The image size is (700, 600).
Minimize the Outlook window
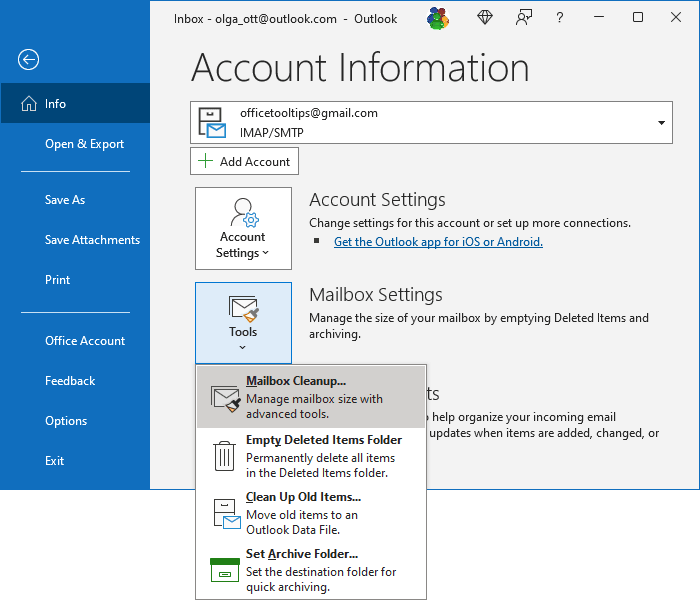tap(599, 17)
